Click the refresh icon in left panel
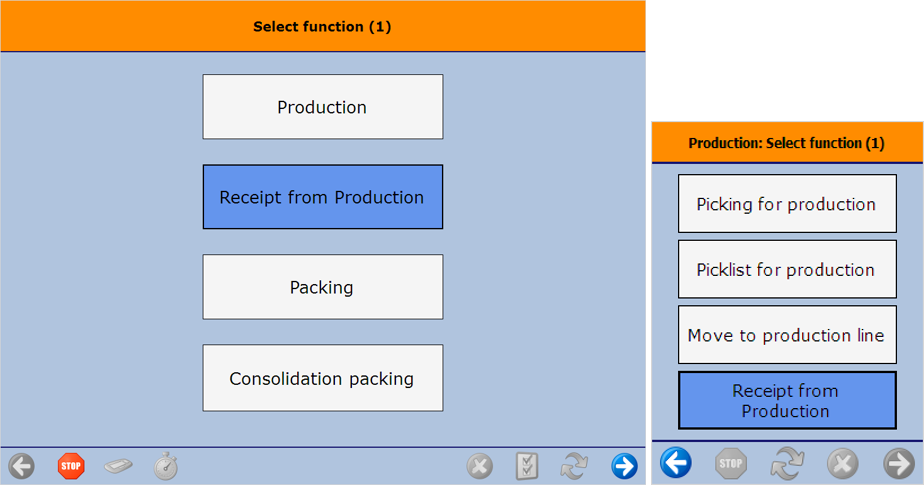 [574, 466]
